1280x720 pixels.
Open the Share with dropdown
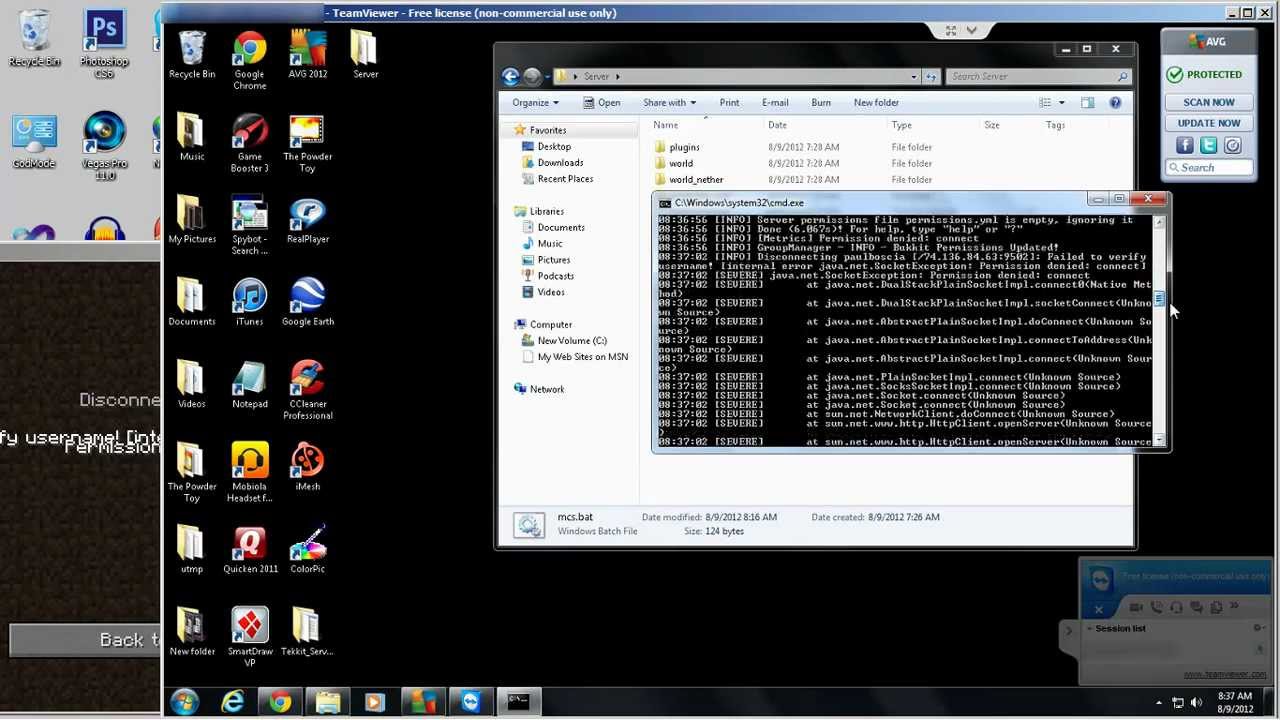[x=670, y=102]
